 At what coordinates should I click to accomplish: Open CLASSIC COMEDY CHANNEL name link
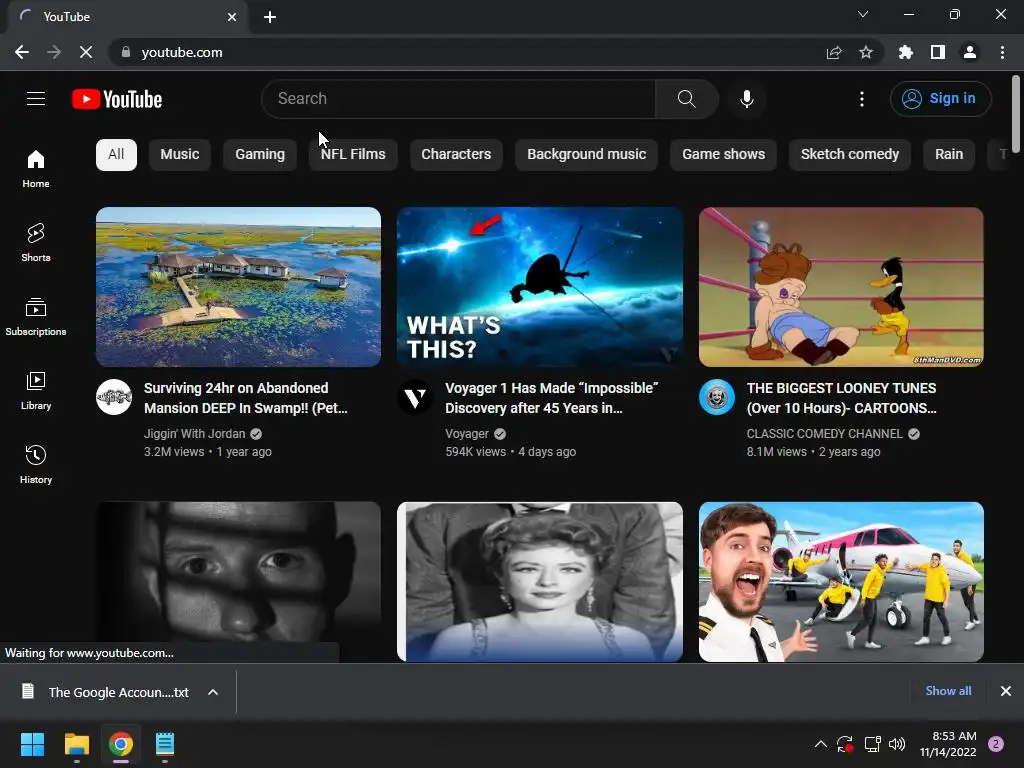click(825, 434)
